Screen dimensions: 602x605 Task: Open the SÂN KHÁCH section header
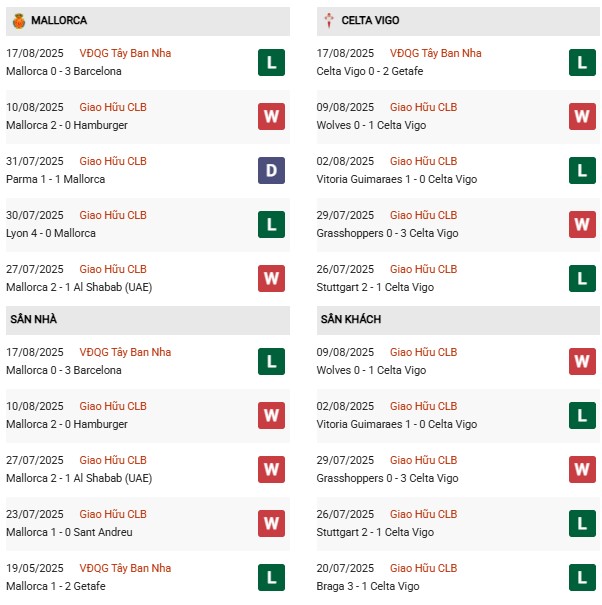(x=458, y=320)
